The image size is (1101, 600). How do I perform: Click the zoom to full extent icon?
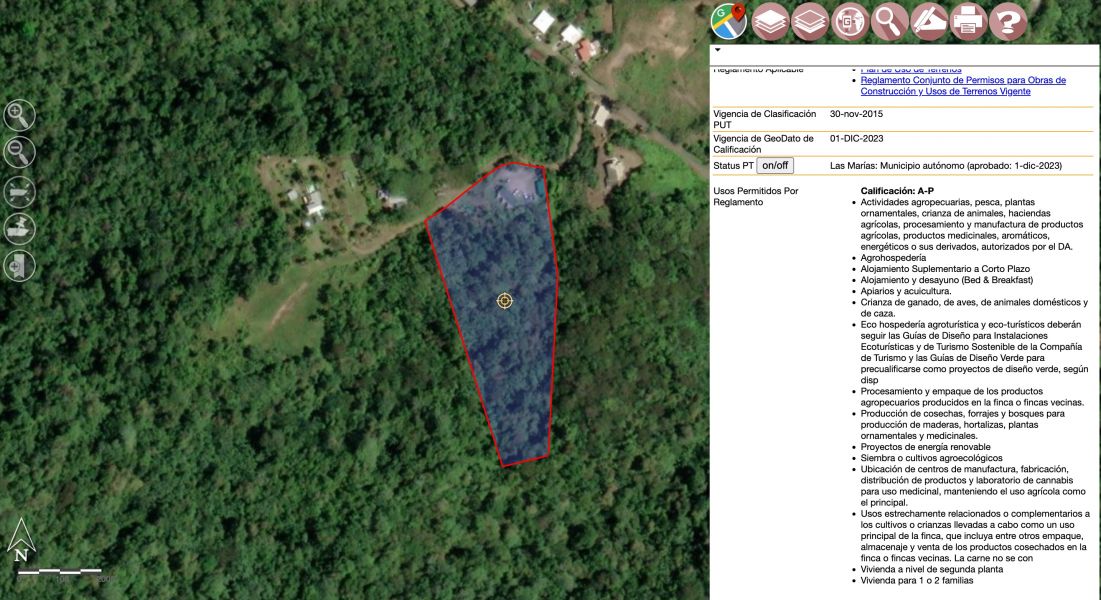point(19,190)
